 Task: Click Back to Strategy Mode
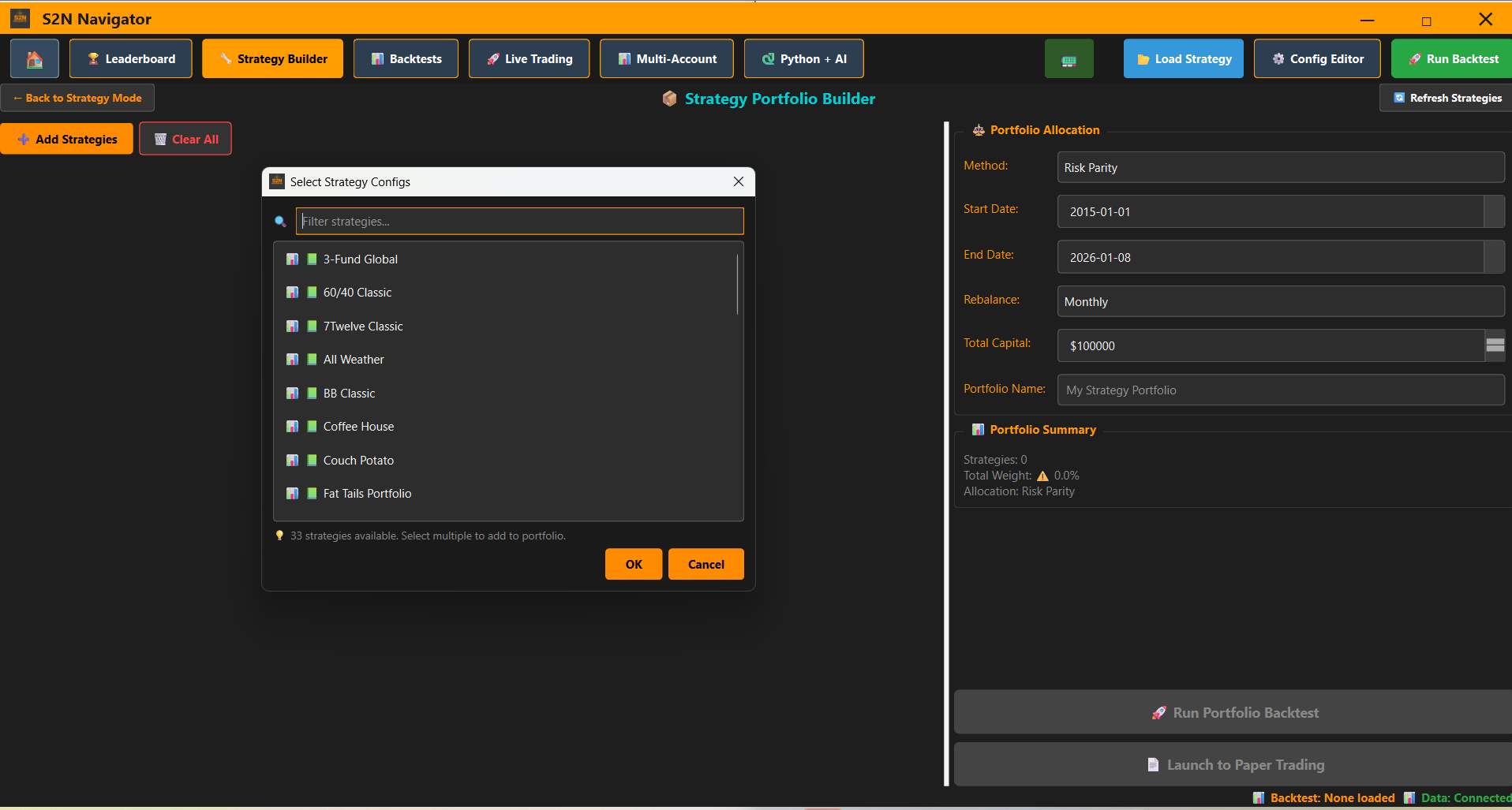click(77, 99)
